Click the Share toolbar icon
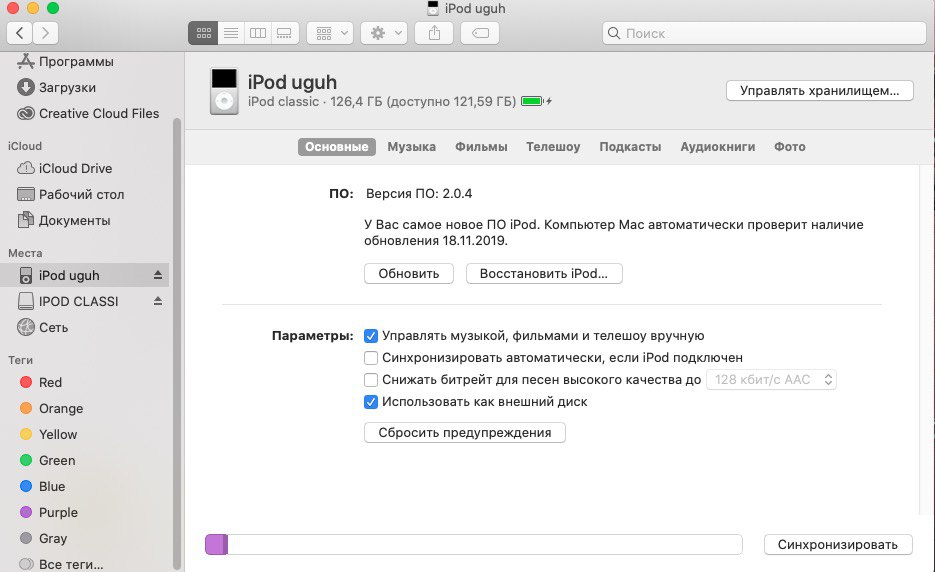The image size is (935, 572). coord(434,33)
